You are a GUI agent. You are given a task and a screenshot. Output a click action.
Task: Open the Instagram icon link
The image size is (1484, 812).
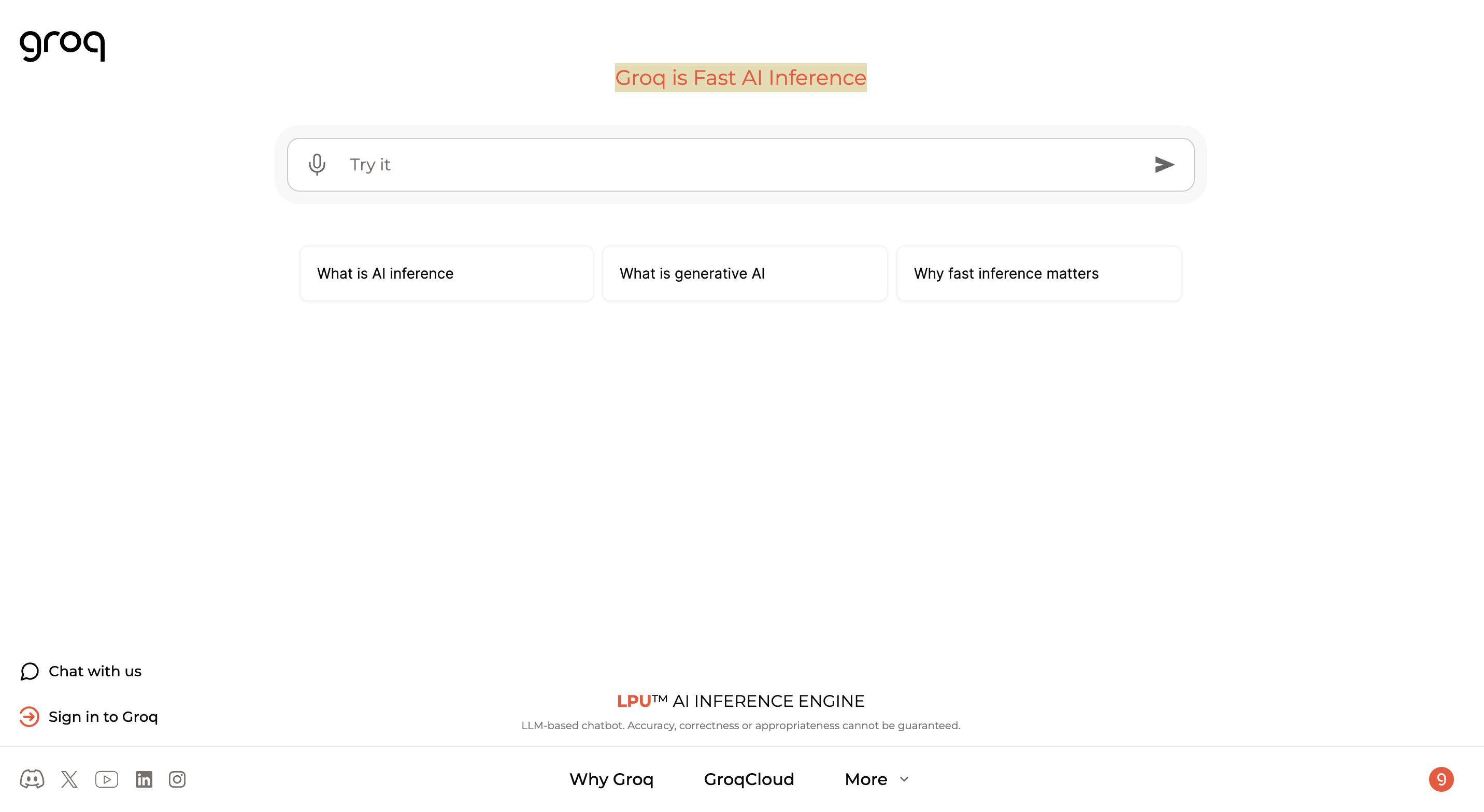coord(177,779)
